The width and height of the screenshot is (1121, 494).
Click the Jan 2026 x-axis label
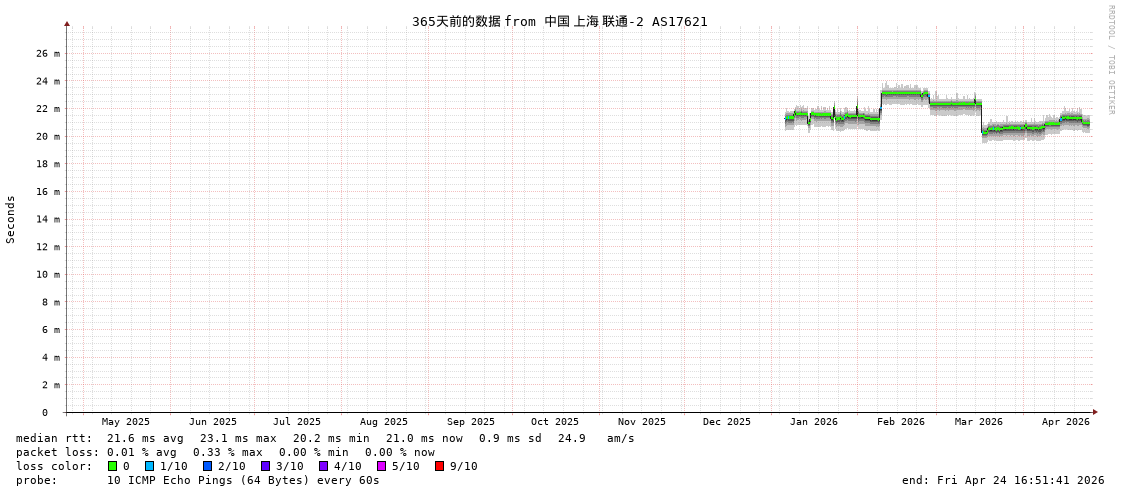[813, 422]
